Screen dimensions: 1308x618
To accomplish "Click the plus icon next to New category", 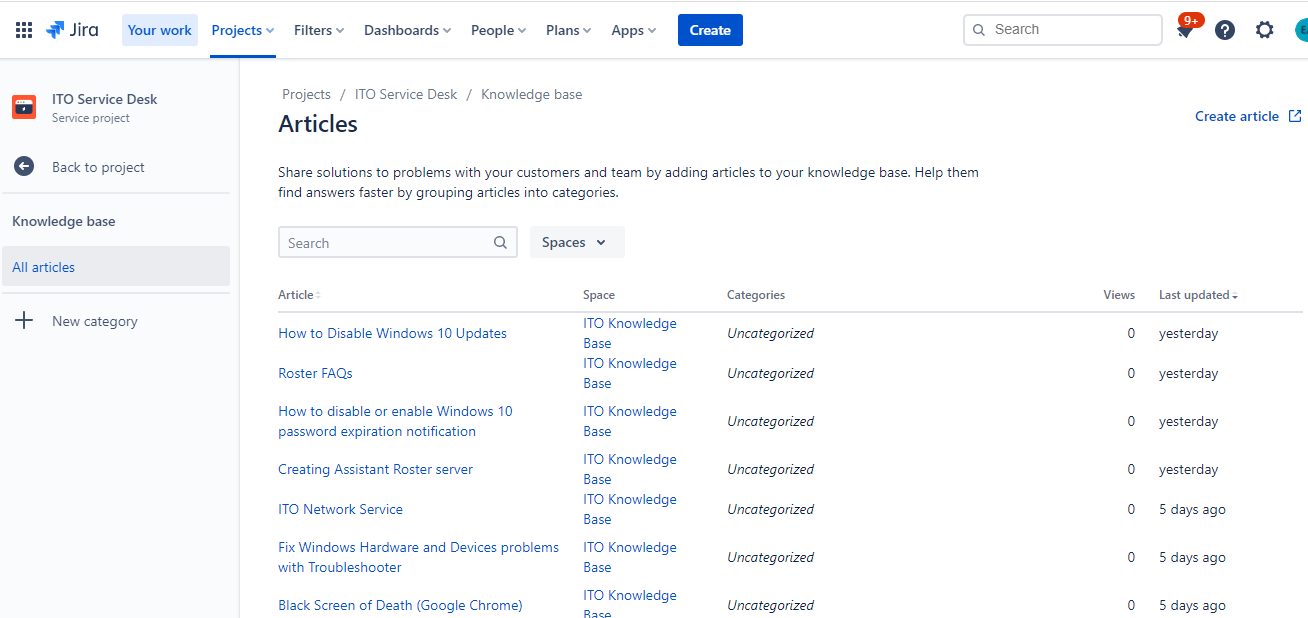I will pyautogui.click(x=24, y=320).
